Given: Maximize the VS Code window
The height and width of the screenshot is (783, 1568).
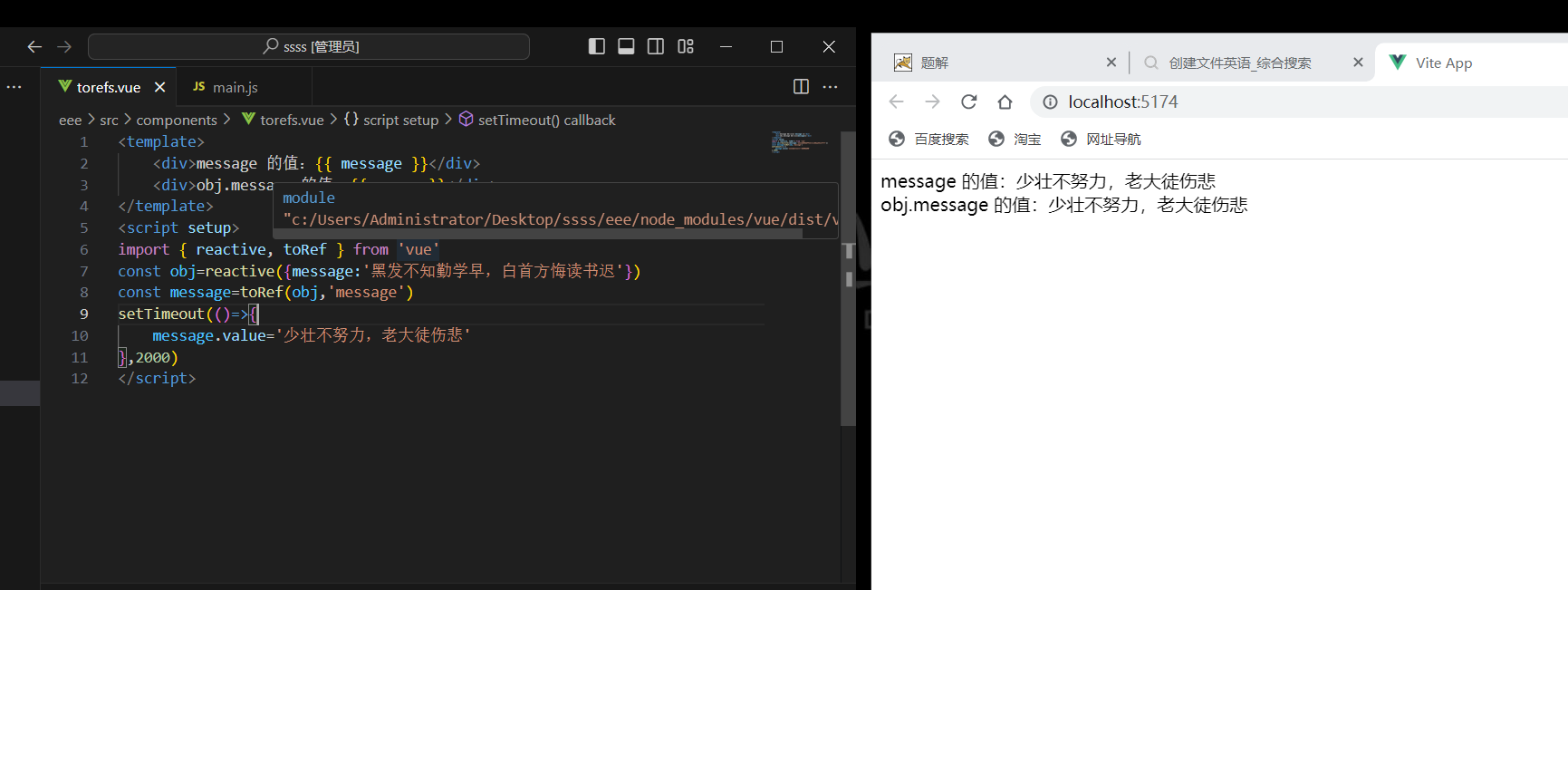Looking at the screenshot, I should [776, 46].
